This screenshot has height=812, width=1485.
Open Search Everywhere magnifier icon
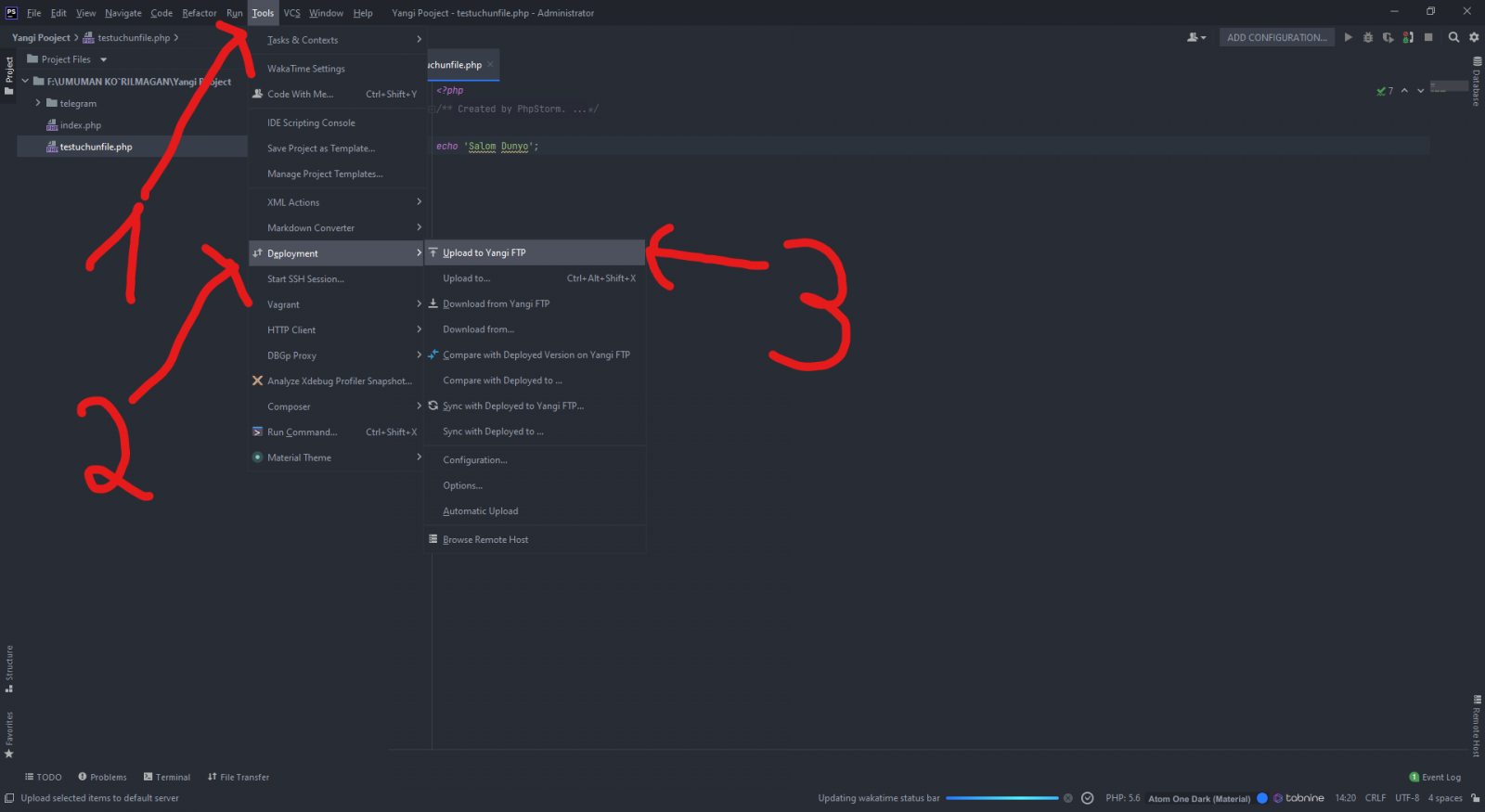click(1453, 37)
